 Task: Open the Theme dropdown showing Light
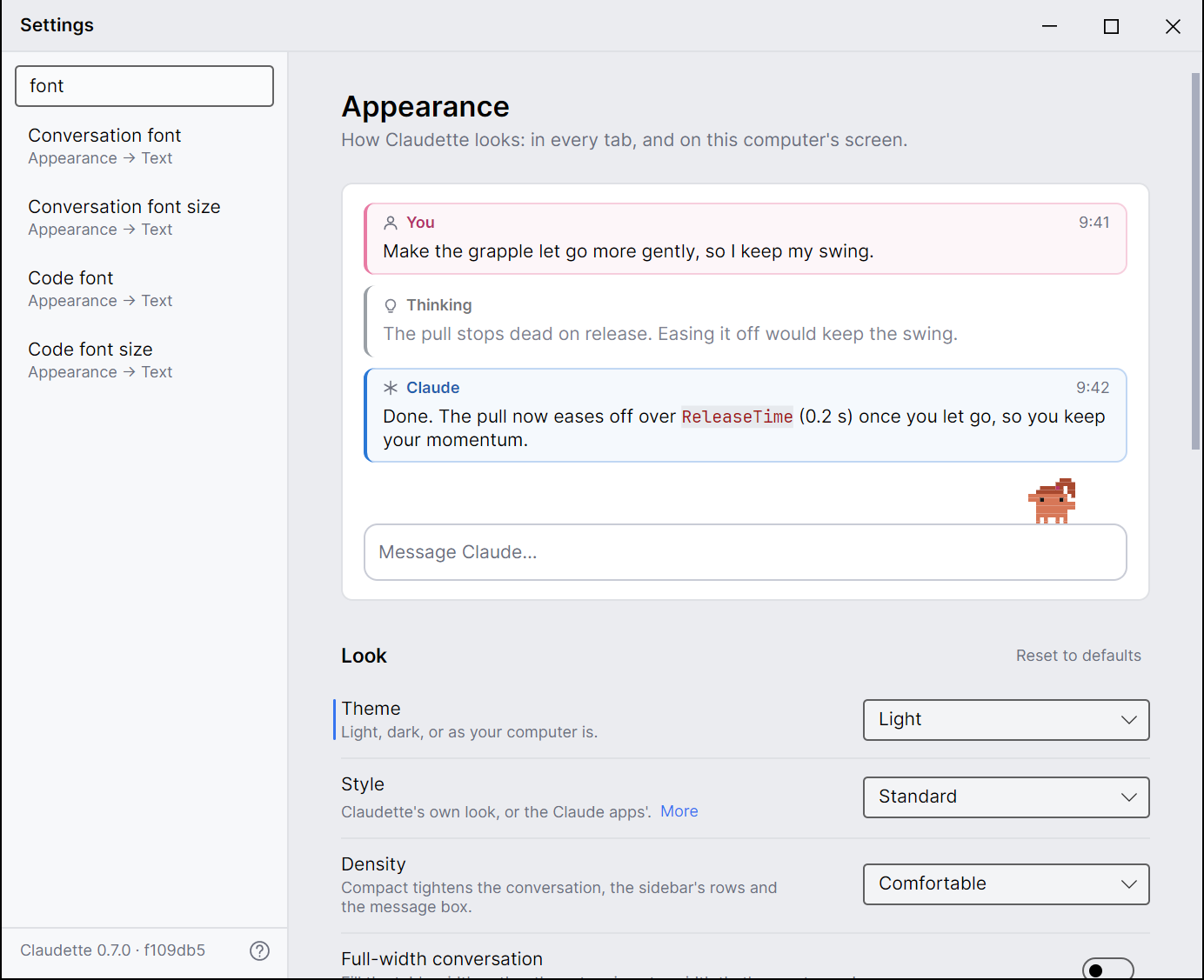coord(1007,720)
